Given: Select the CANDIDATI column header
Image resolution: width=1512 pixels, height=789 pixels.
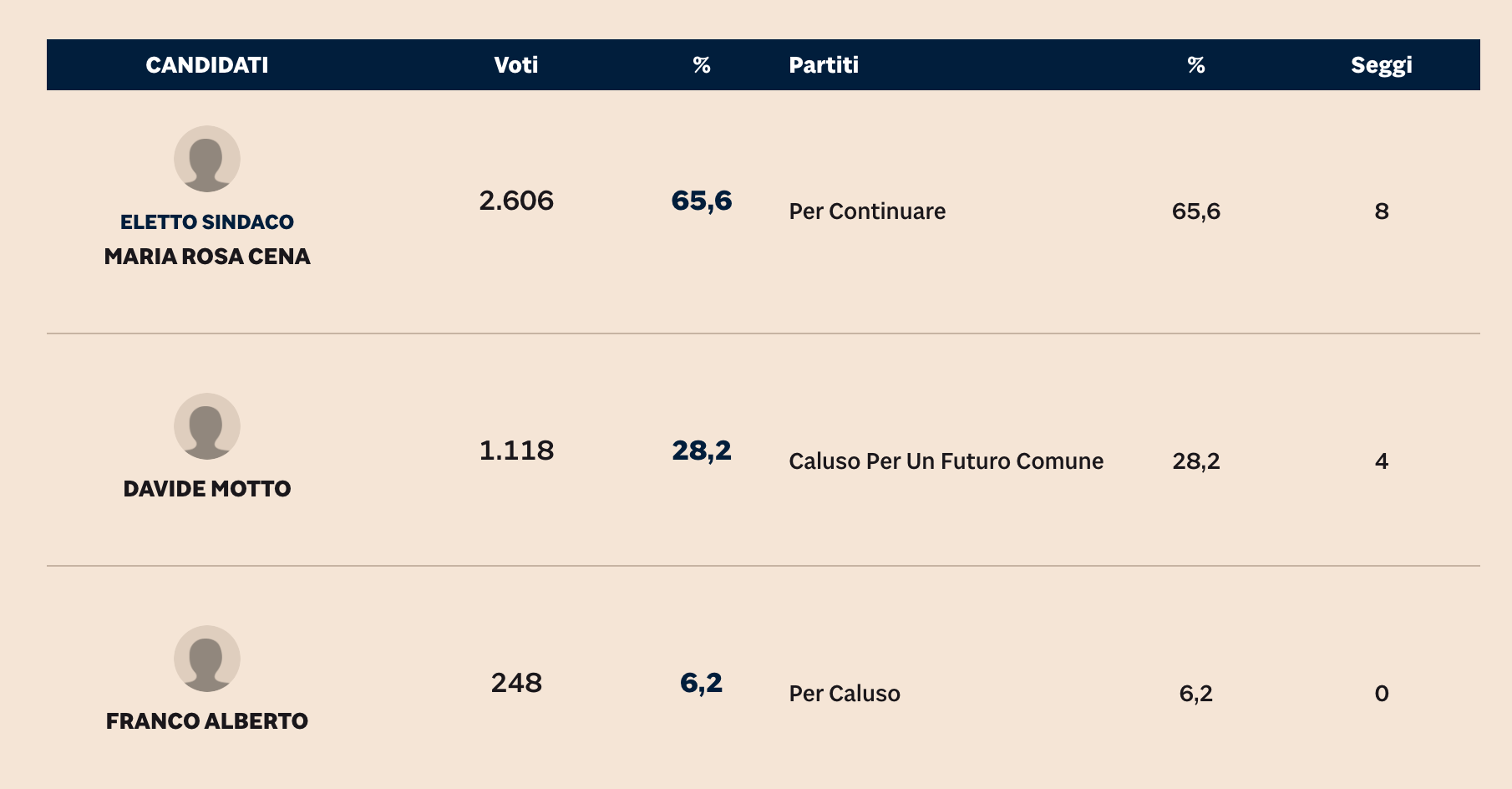Looking at the screenshot, I should point(207,65).
